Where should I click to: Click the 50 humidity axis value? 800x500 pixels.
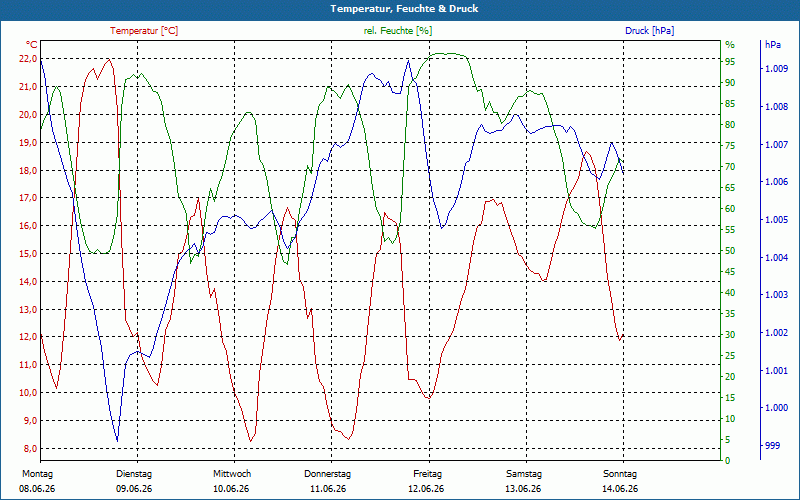(731, 251)
